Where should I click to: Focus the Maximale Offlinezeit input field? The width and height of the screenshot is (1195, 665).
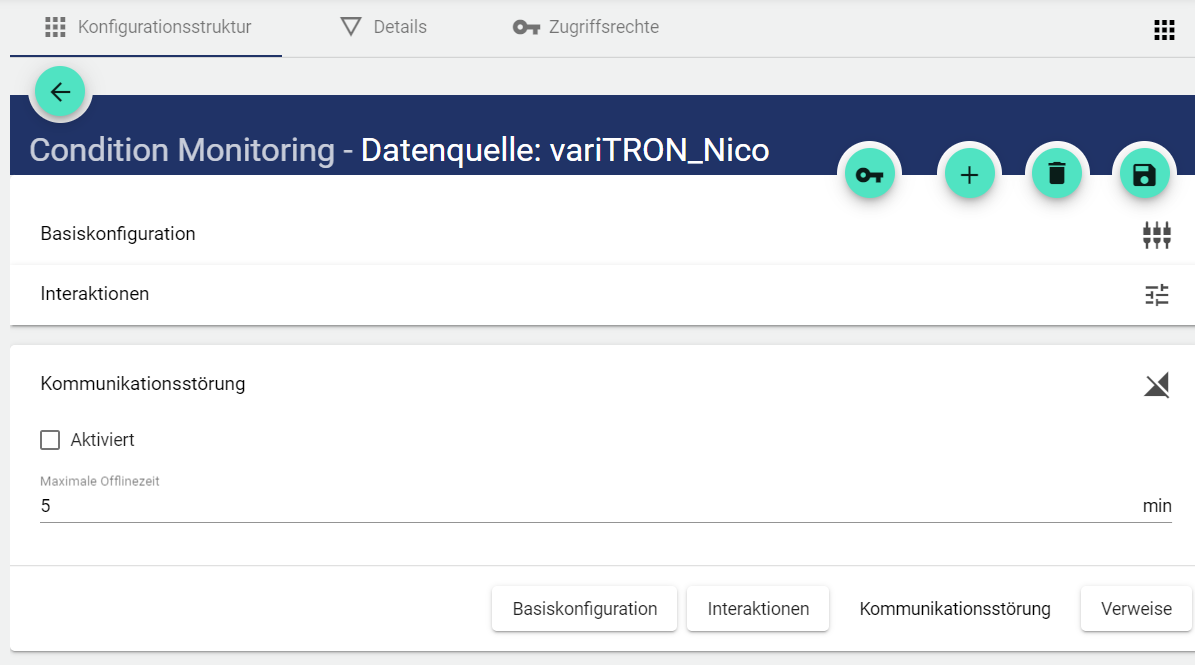tap(580, 506)
